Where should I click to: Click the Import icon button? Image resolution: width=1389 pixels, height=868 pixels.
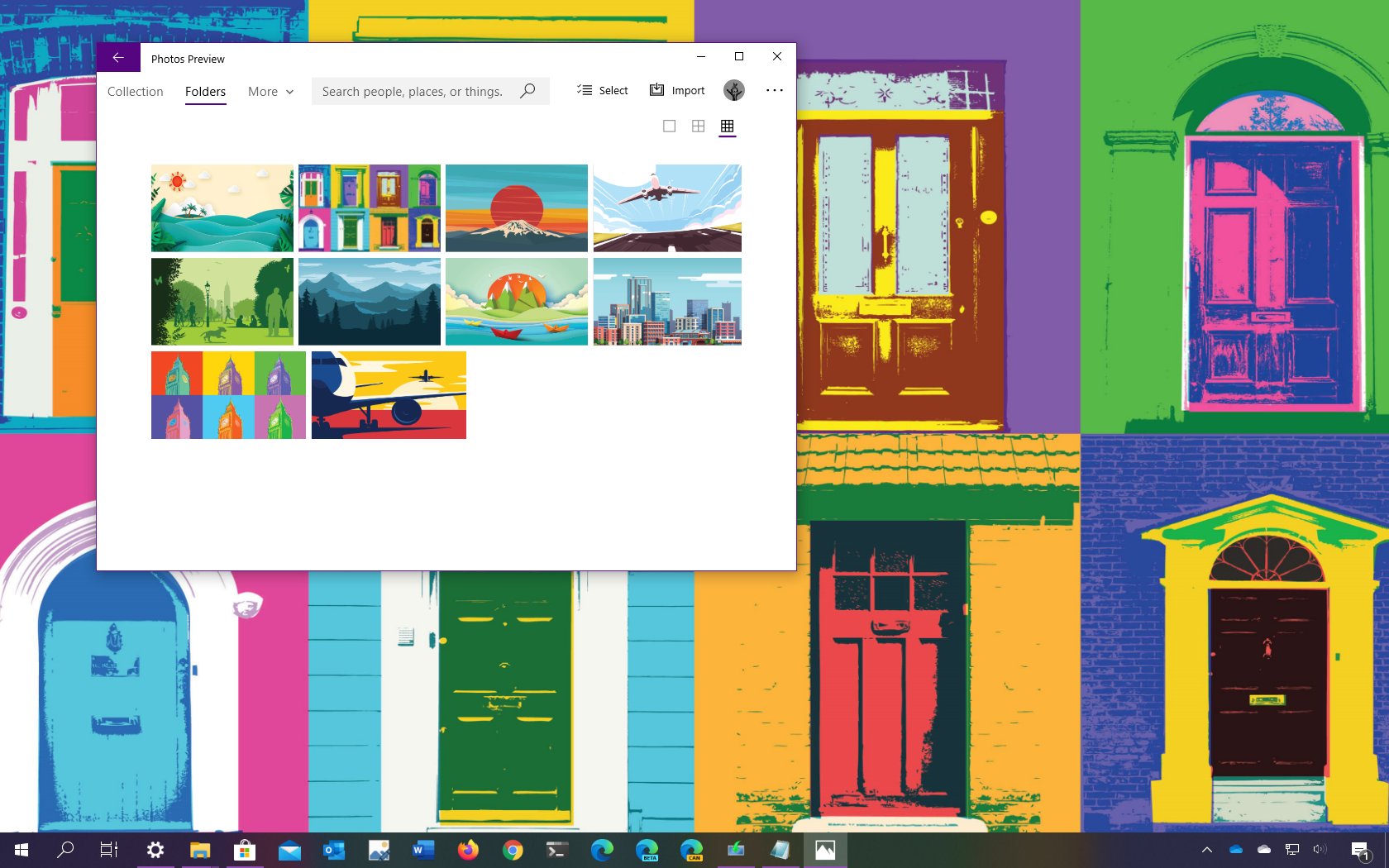676,90
